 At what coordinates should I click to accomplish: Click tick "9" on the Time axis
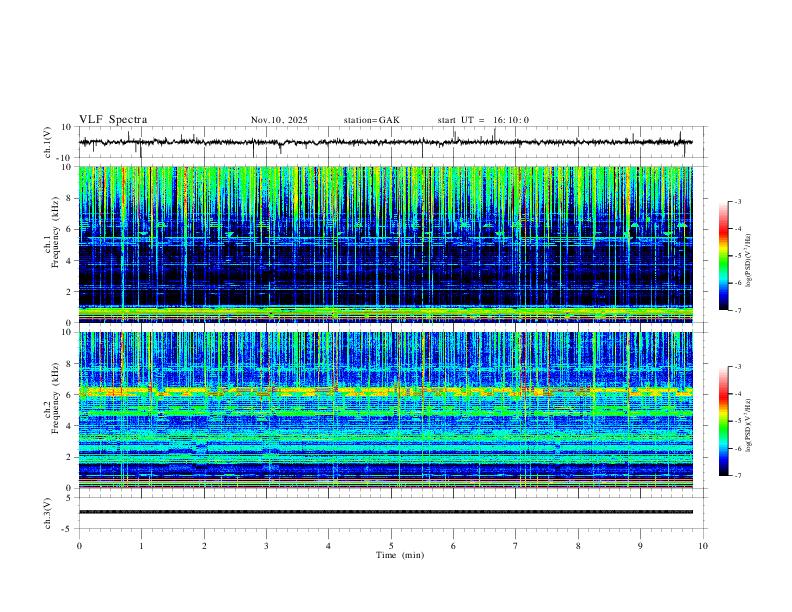[640, 546]
